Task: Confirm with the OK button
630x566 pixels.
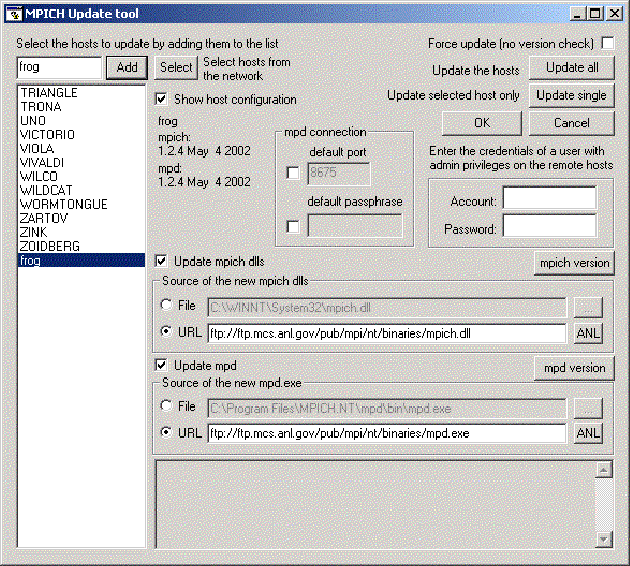Action: pyautogui.click(x=482, y=123)
